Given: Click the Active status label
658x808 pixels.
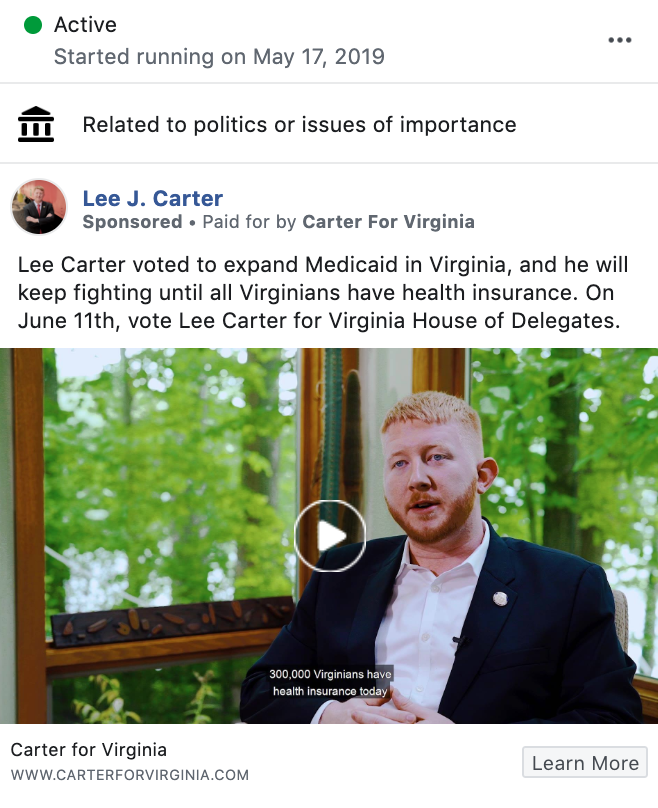Looking at the screenshot, I should (86, 25).
